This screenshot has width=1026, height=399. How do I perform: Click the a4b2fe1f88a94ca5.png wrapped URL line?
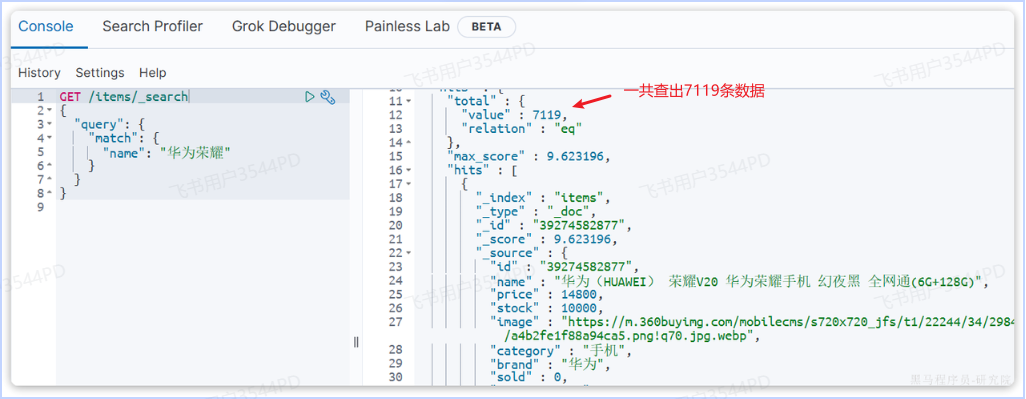[x=632, y=336]
